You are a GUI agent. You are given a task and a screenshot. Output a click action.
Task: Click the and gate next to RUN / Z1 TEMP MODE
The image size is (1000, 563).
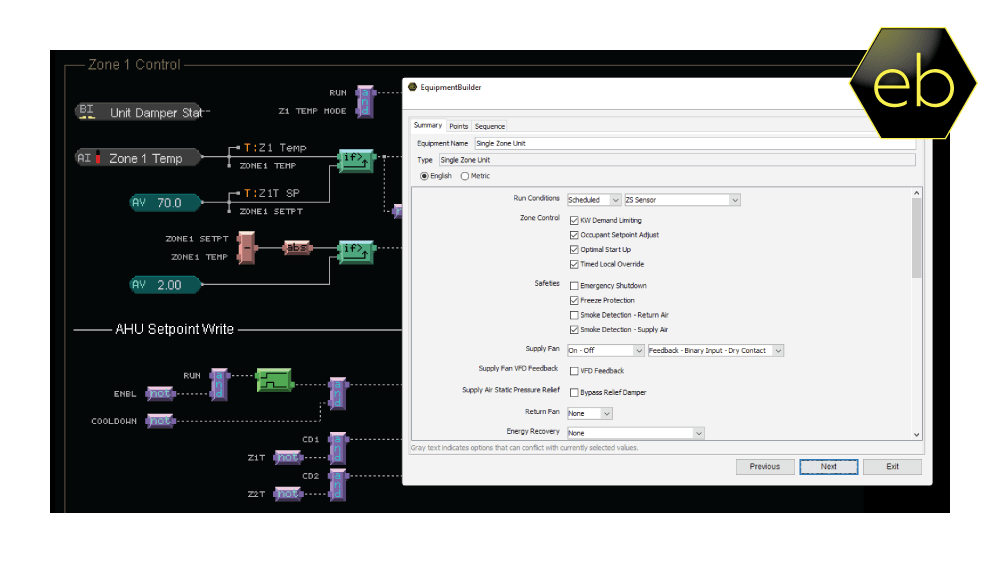pyautogui.click(x=365, y=101)
